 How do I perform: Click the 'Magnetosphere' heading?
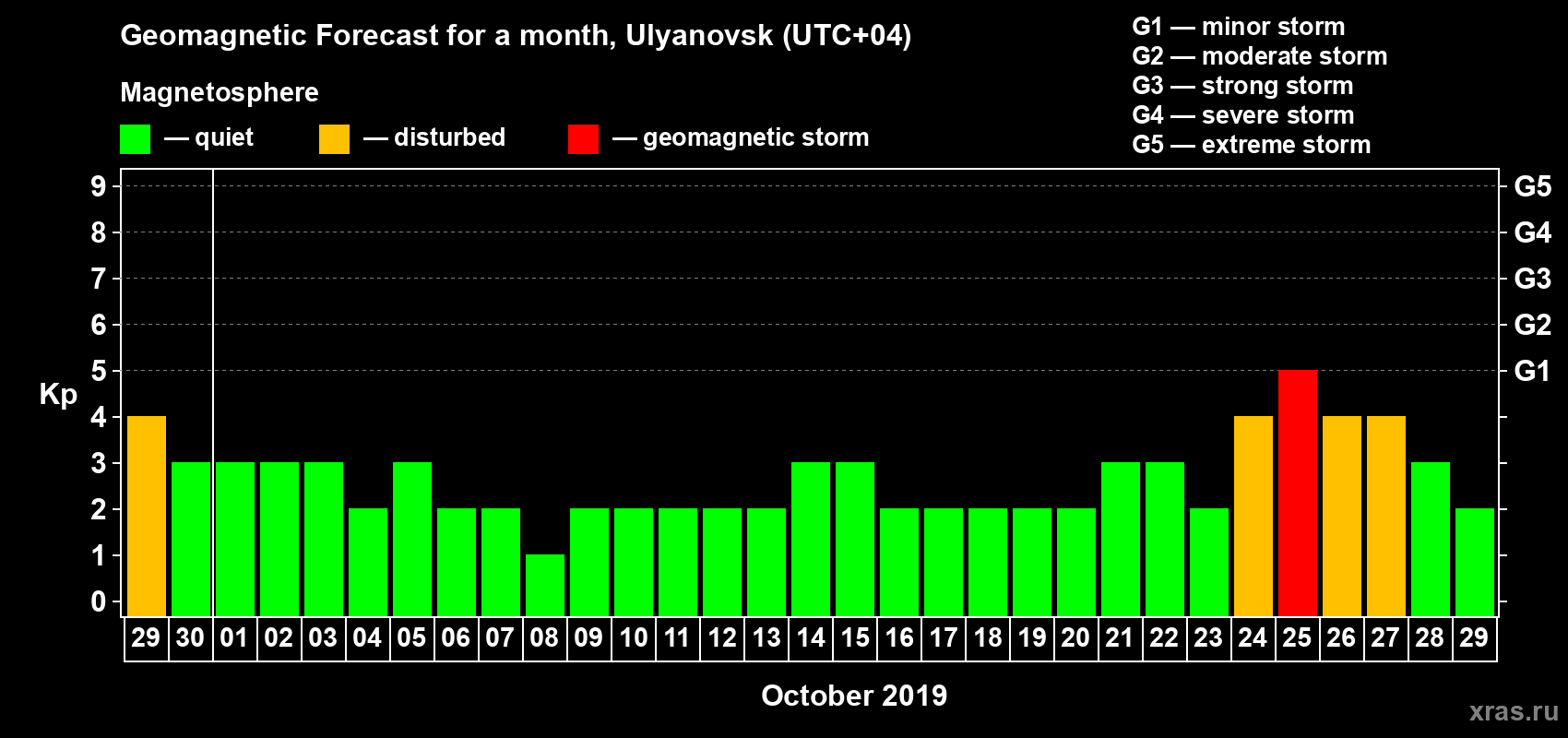[x=220, y=92]
